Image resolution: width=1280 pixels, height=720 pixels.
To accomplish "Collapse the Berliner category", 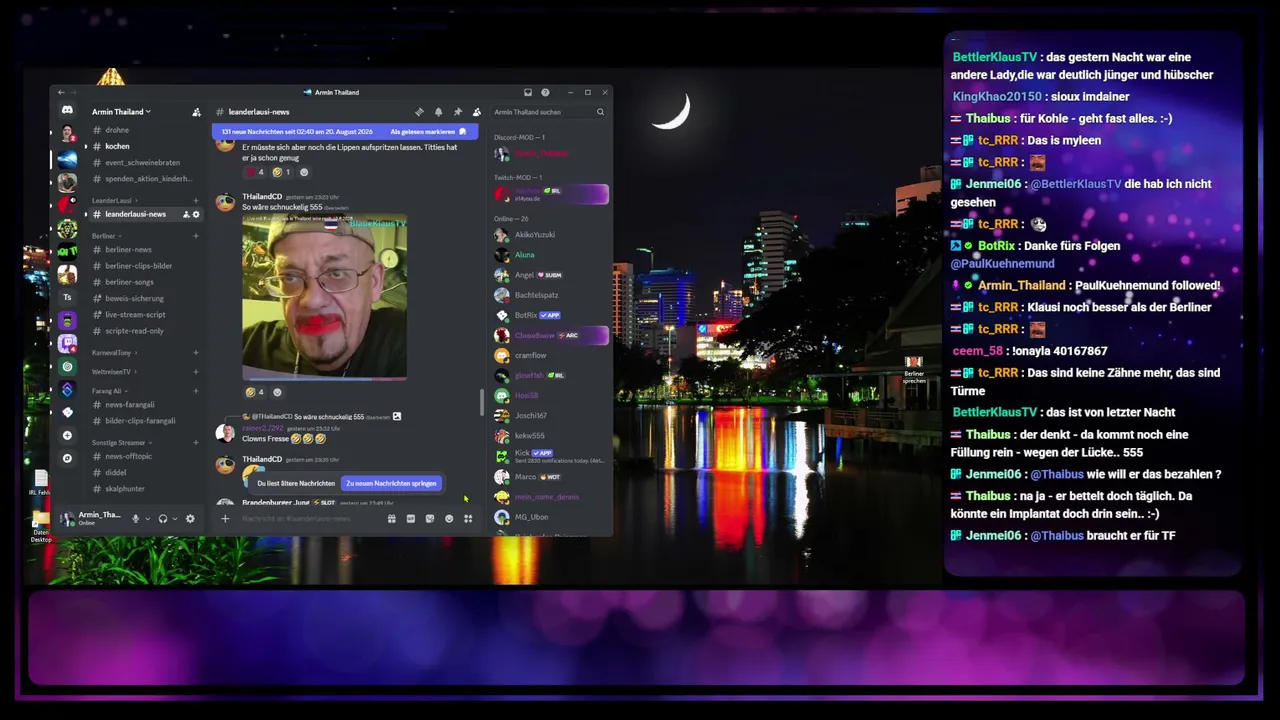I will click(x=106, y=236).
